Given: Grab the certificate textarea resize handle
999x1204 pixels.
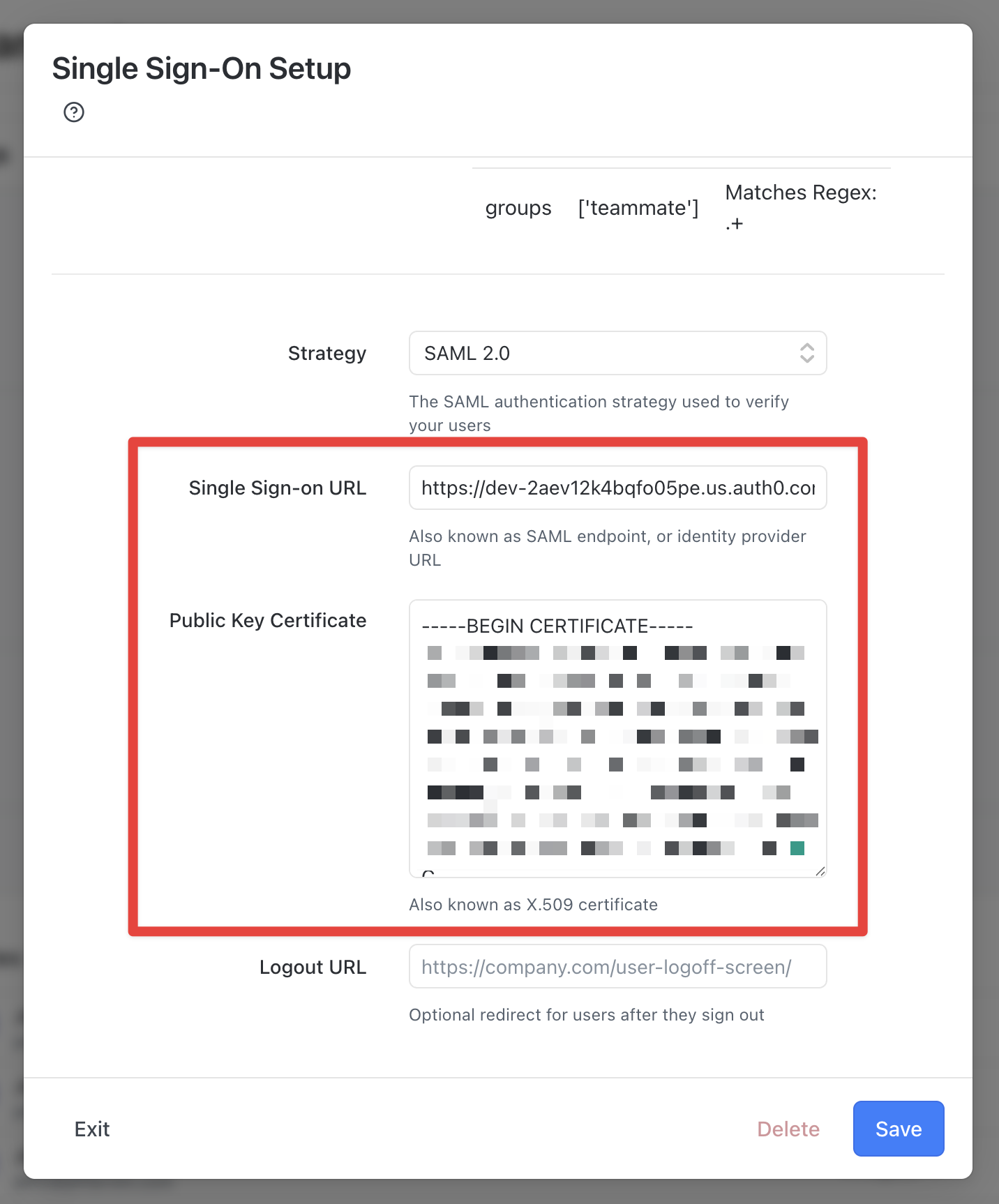Looking at the screenshot, I should (x=820, y=871).
